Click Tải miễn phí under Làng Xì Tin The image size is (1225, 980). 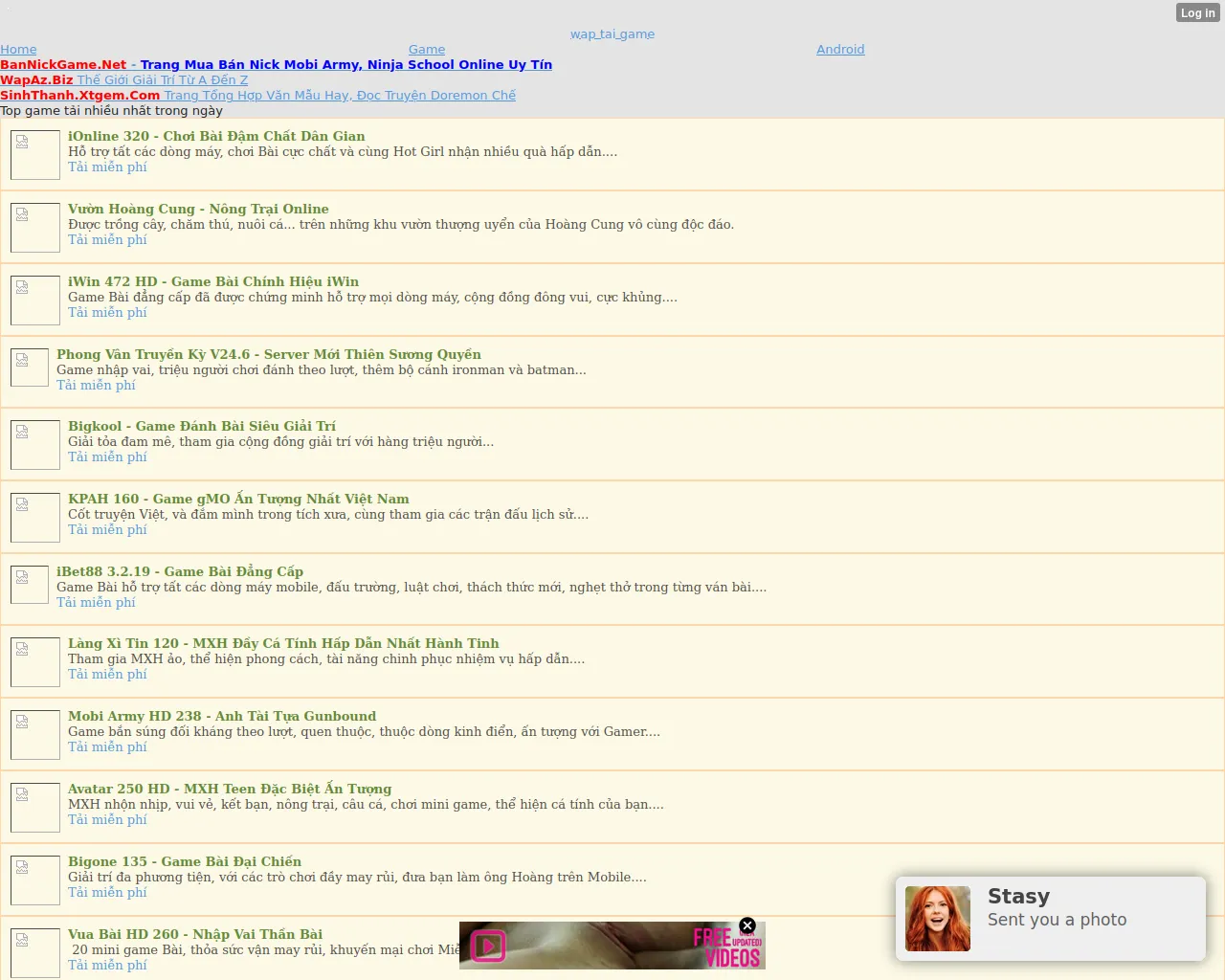pos(107,674)
